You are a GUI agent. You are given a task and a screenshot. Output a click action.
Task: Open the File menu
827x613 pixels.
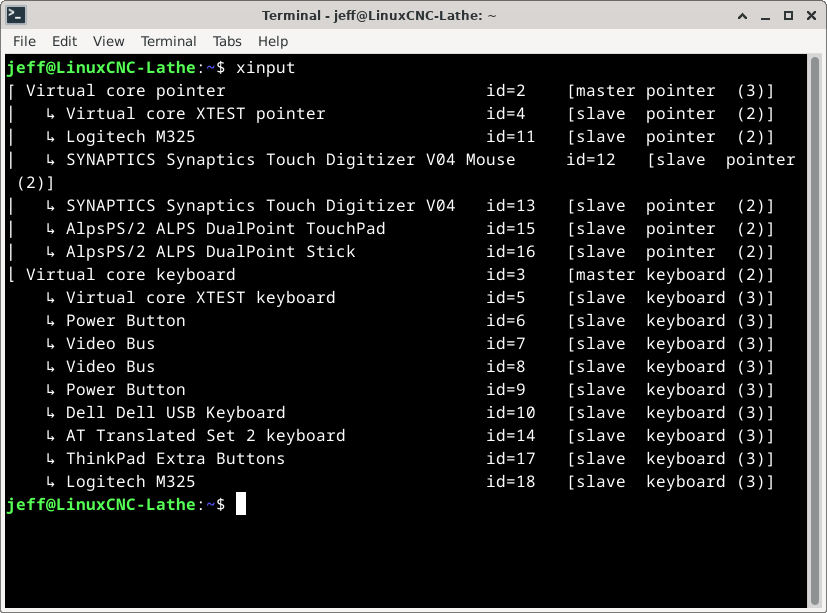24,41
